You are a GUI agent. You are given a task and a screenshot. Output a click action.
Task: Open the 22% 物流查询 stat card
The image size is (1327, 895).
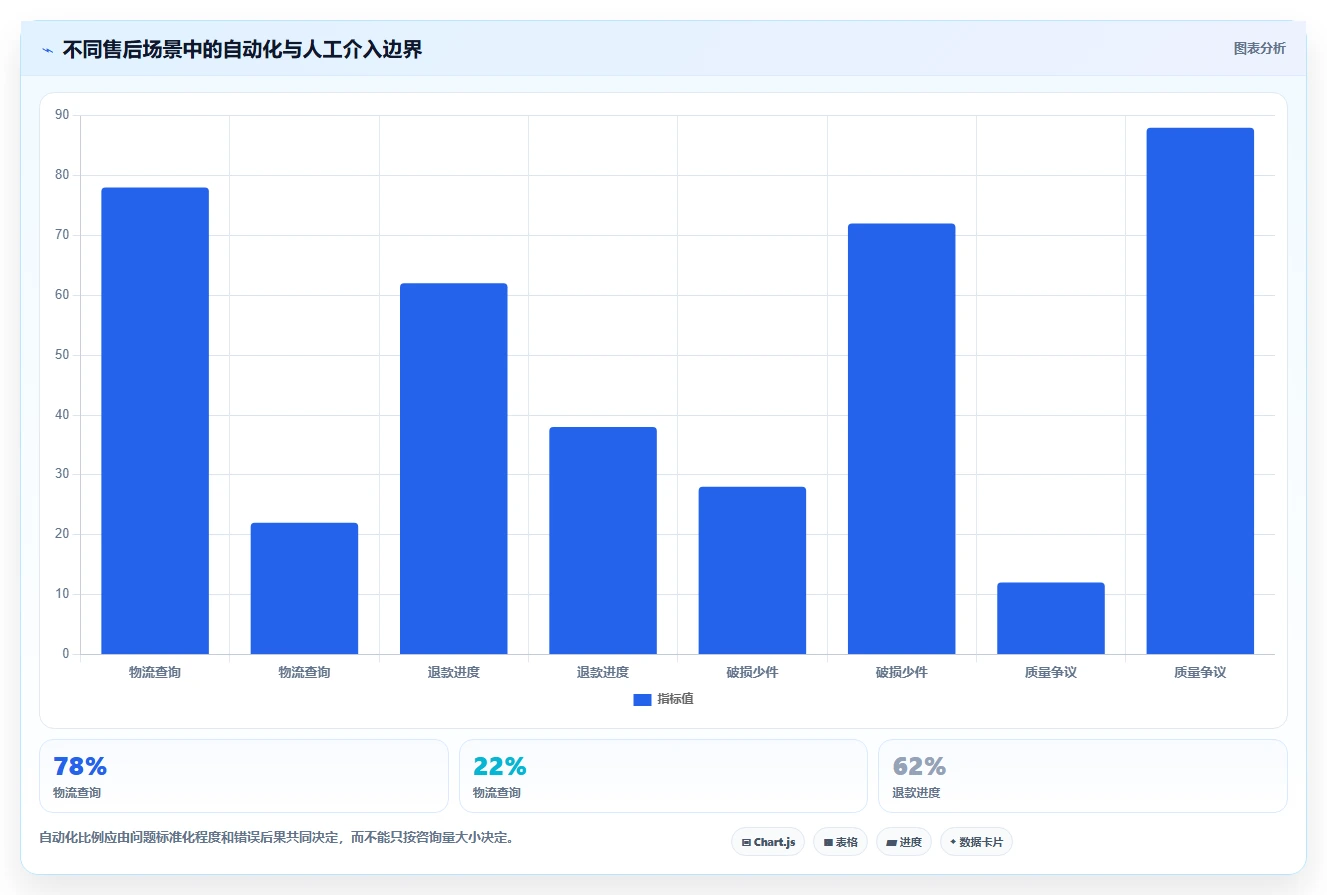(x=663, y=776)
